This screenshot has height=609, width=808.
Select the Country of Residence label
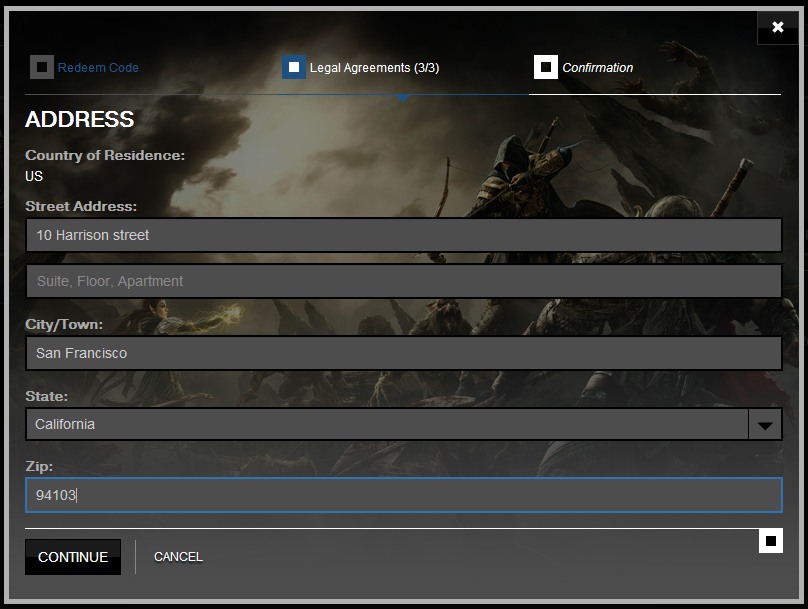coord(105,155)
